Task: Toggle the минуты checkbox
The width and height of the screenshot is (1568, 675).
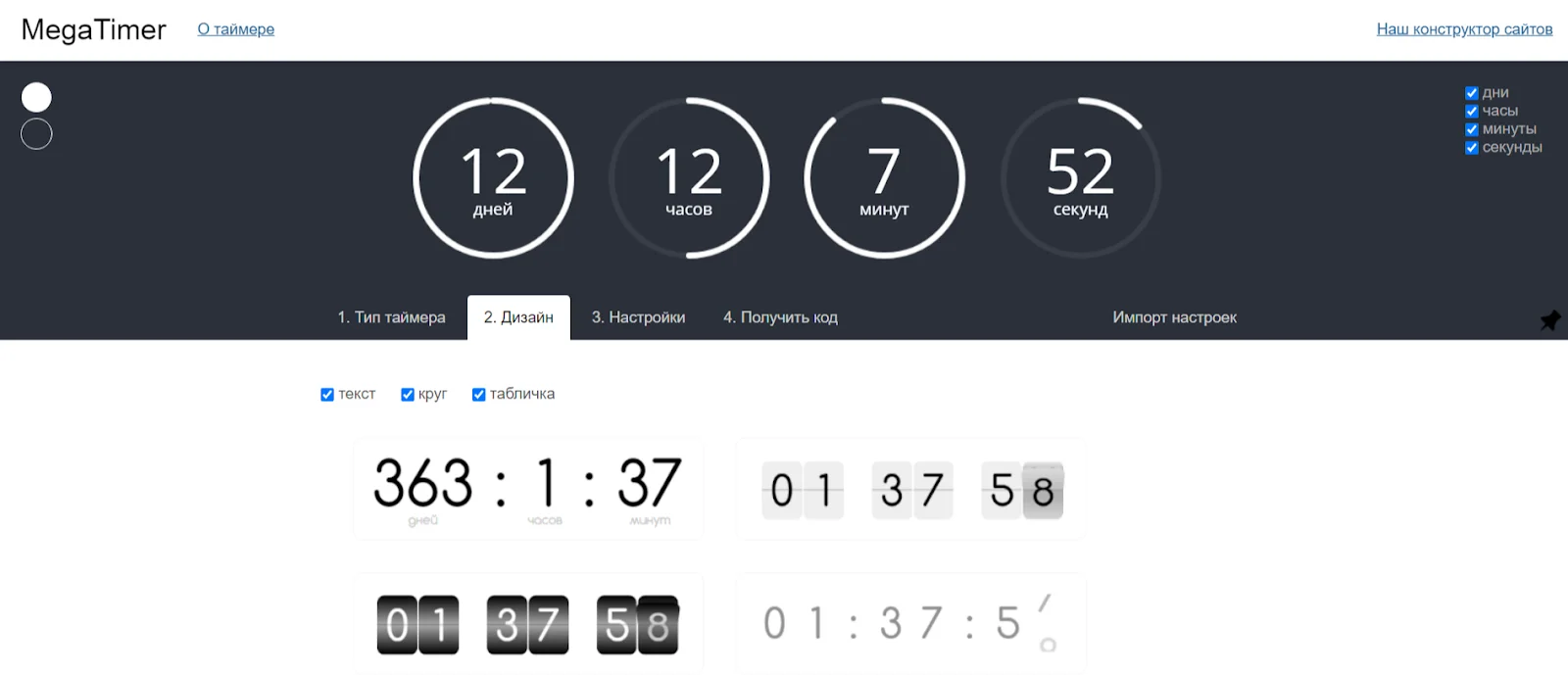Action: pyautogui.click(x=1471, y=129)
